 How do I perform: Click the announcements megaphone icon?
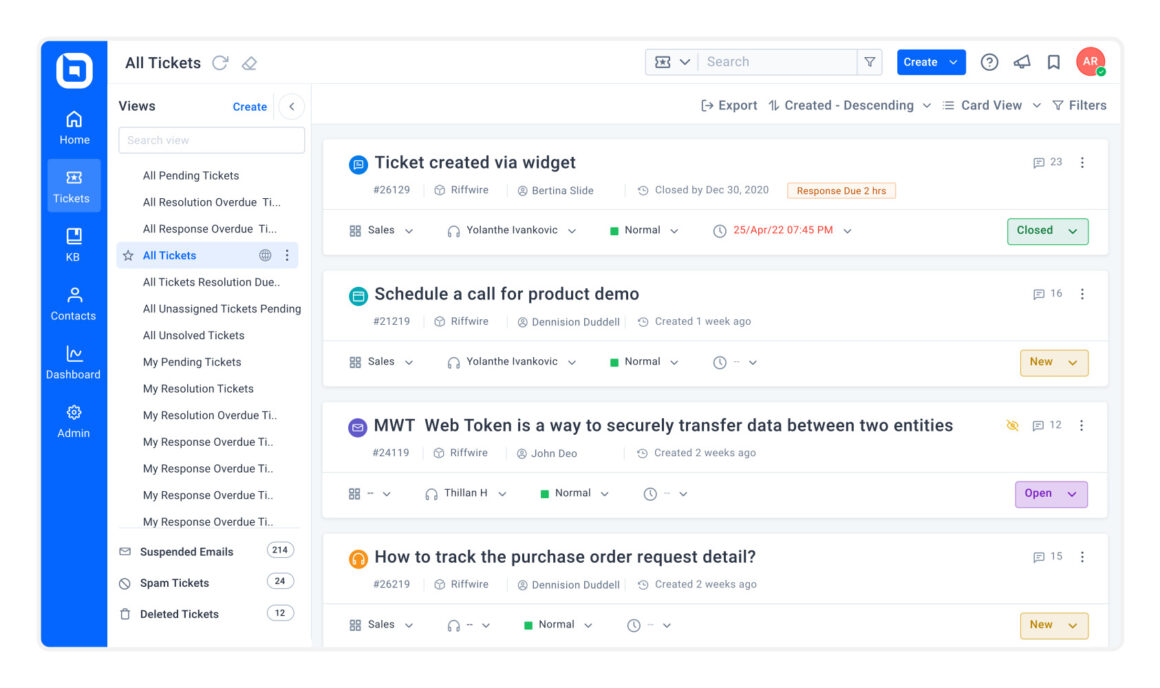[1021, 62]
